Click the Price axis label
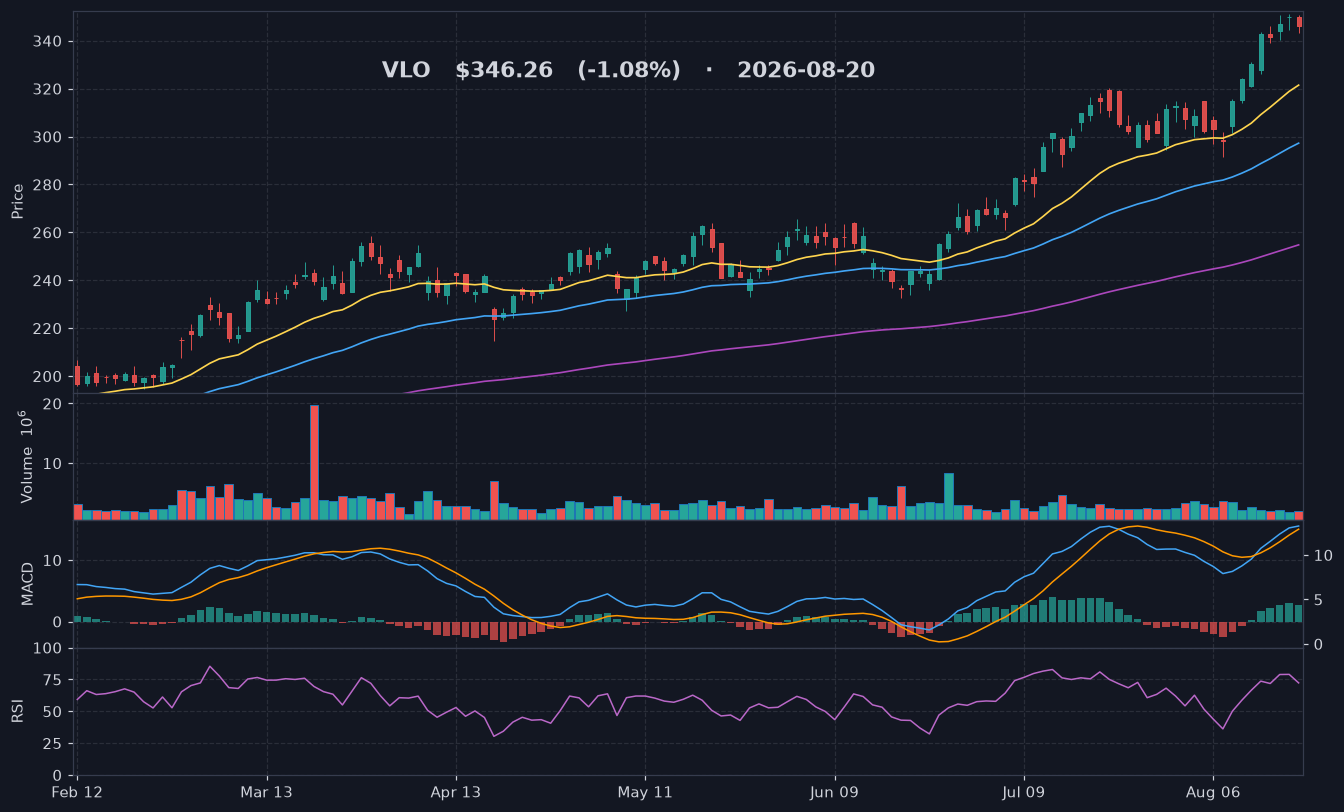The width and height of the screenshot is (1344, 812). point(18,201)
